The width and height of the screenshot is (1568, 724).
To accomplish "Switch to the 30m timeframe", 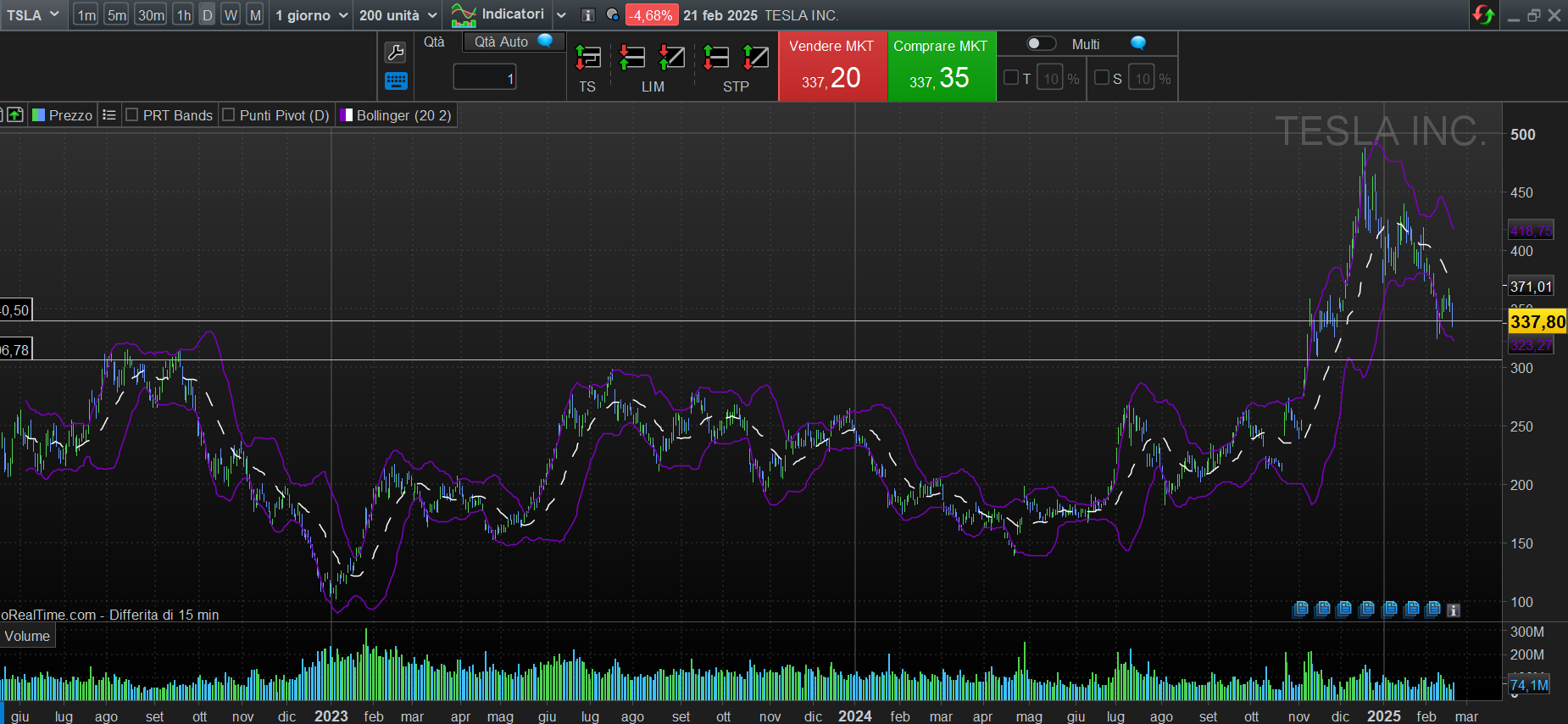I will pyautogui.click(x=151, y=15).
